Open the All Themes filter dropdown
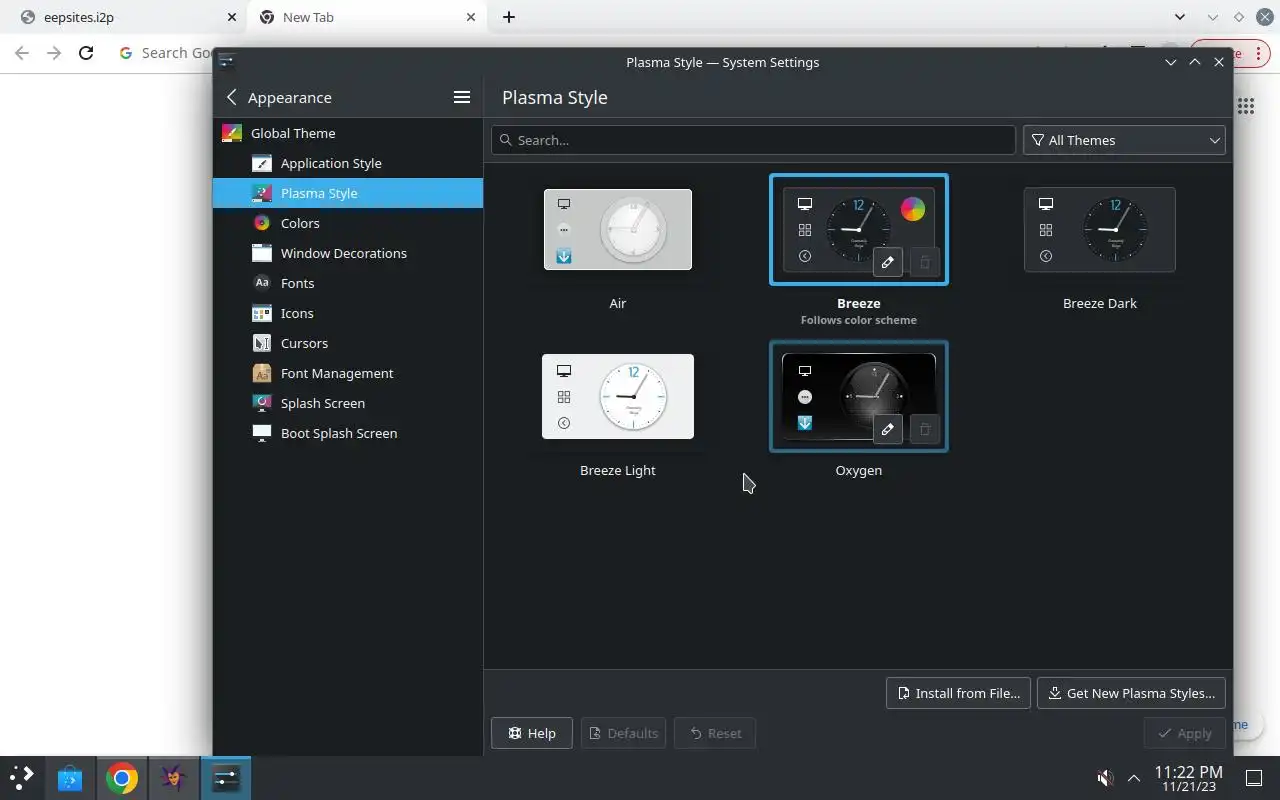This screenshot has width=1280, height=800. [1124, 140]
